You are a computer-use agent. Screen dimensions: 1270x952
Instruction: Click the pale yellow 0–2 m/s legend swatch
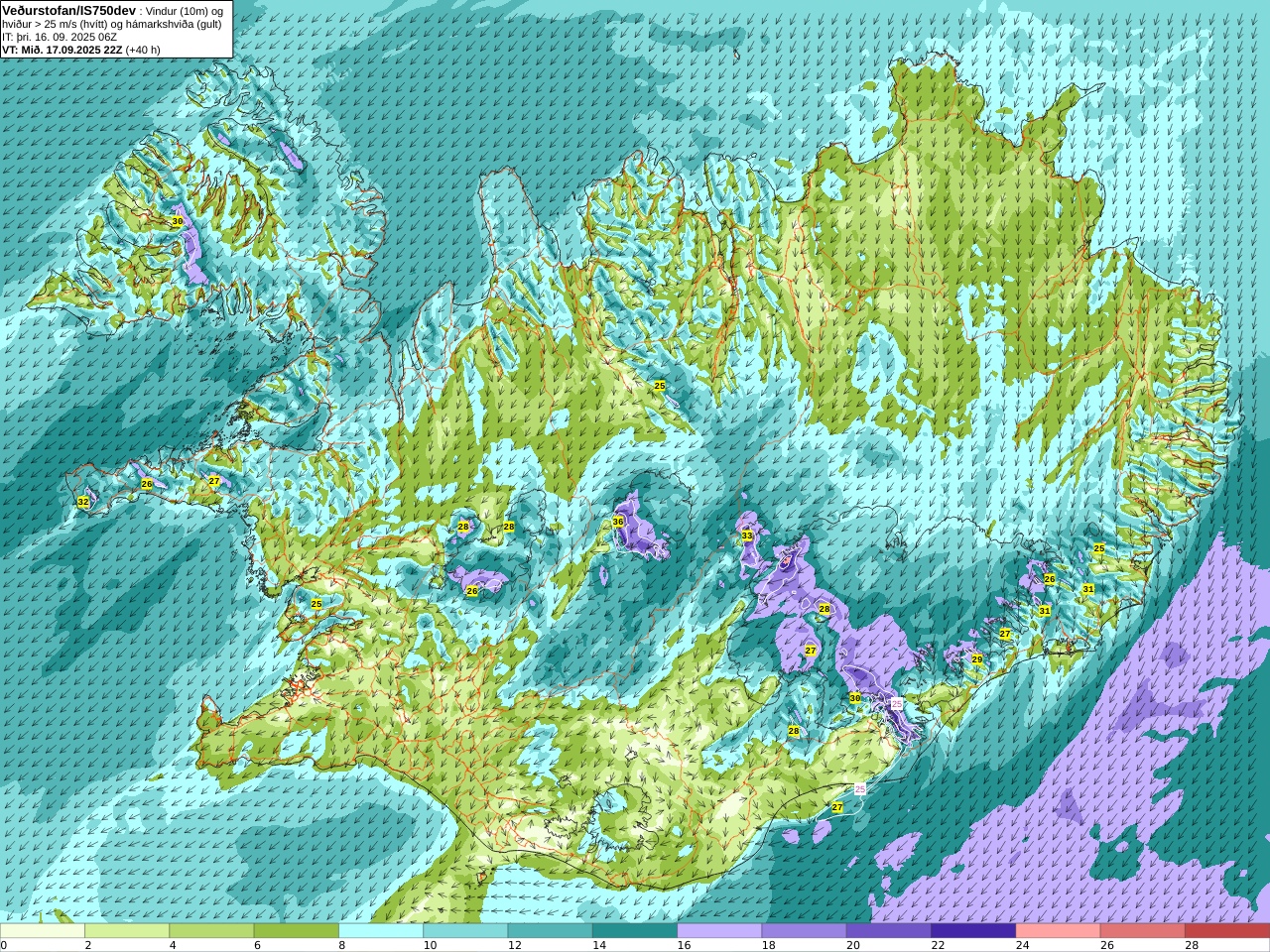coord(42,931)
